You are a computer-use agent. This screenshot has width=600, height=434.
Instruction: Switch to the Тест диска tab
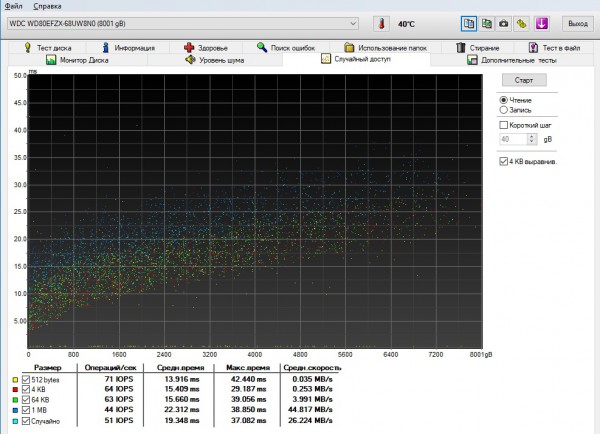pyautogui.click(x=47, y=47)
